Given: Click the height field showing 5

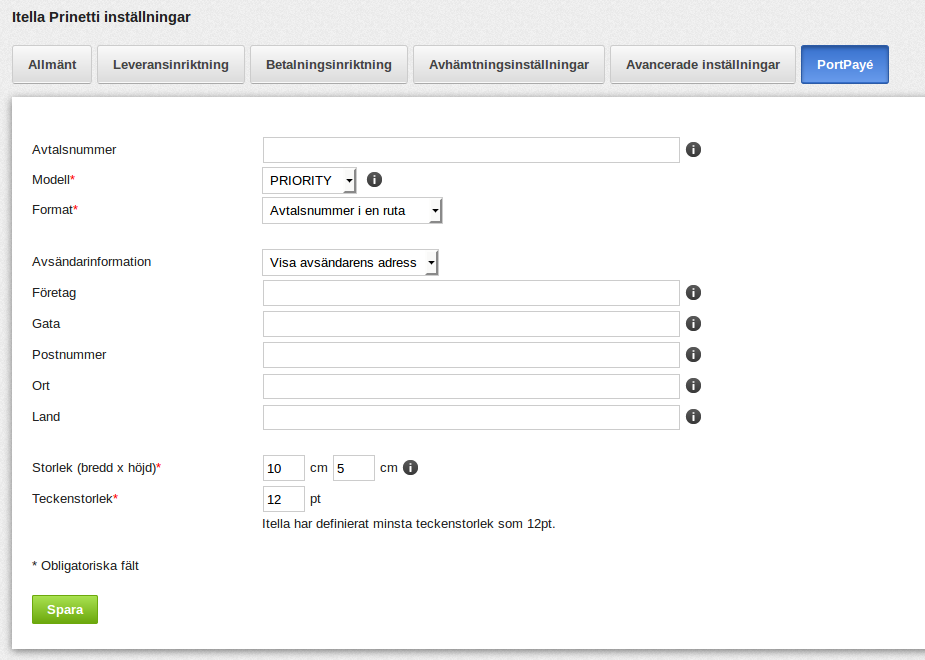Looking at the screenshot, I should (354, 468).
